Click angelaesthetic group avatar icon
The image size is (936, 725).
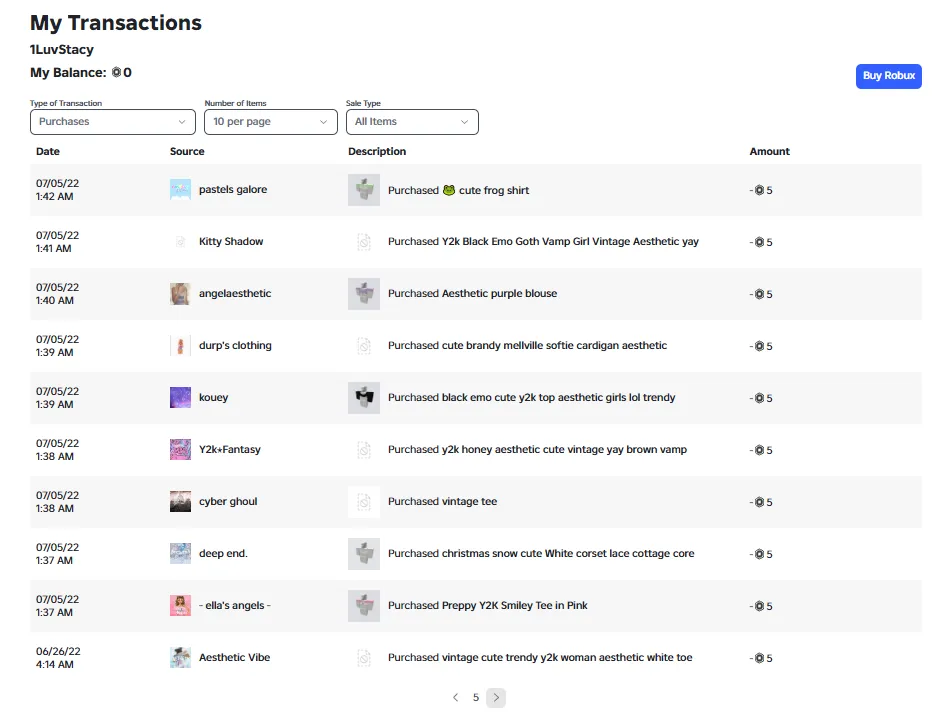pos(180,294)
